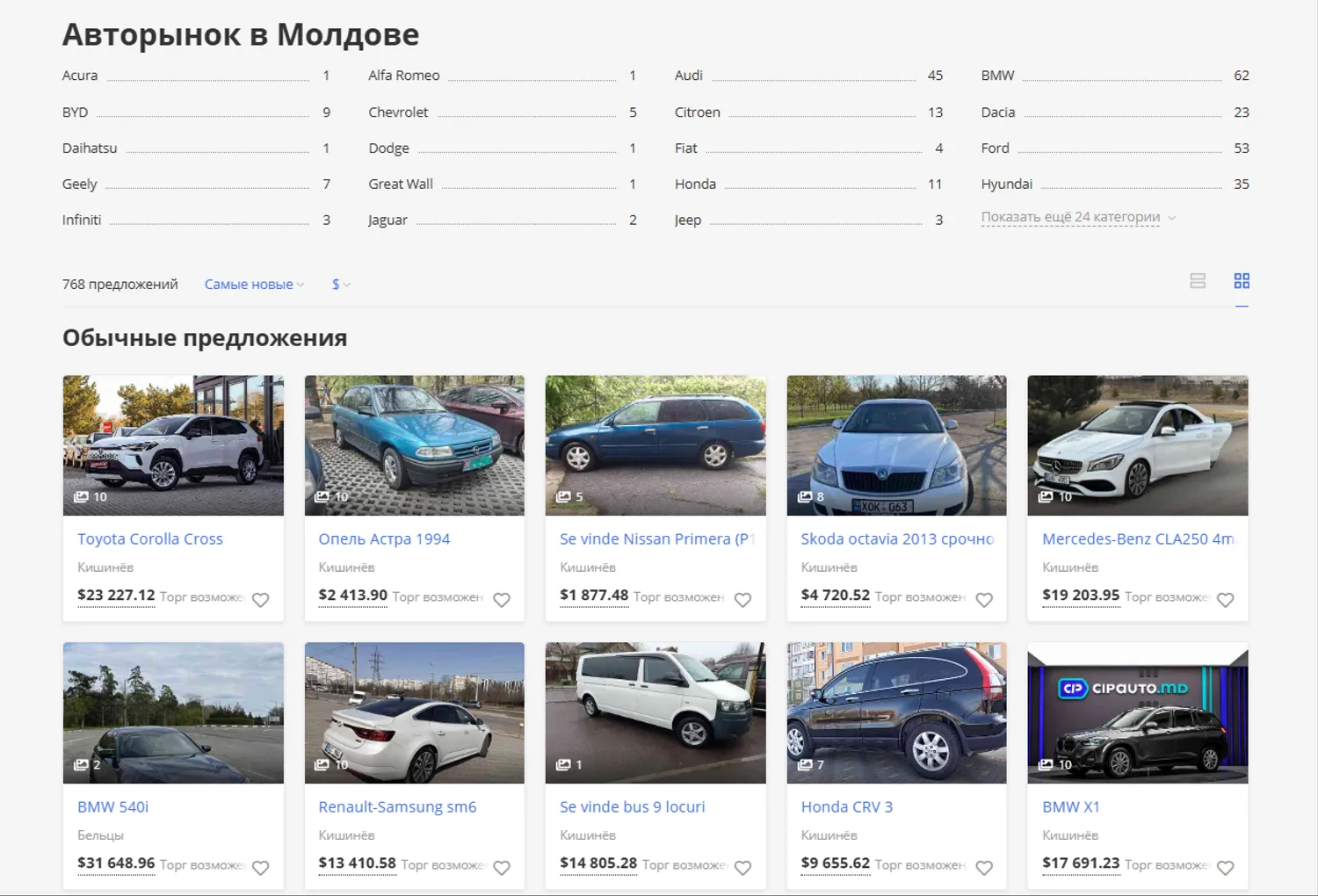
Task: Open the BMW X1 title link
Action: [x=1071, y=807]
